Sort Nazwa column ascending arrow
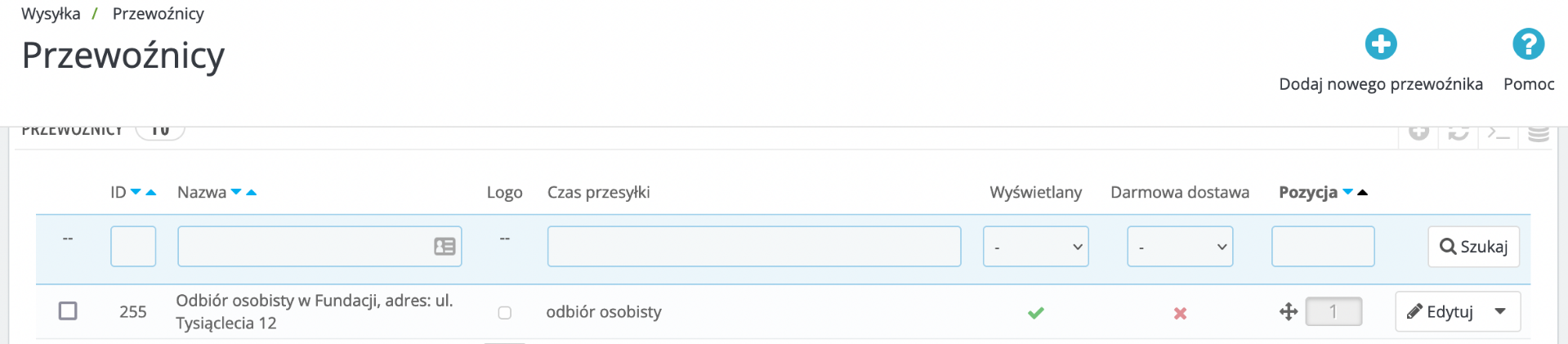Image resolution: width=1568 pixels, height=344 pixels. point(252,193)
